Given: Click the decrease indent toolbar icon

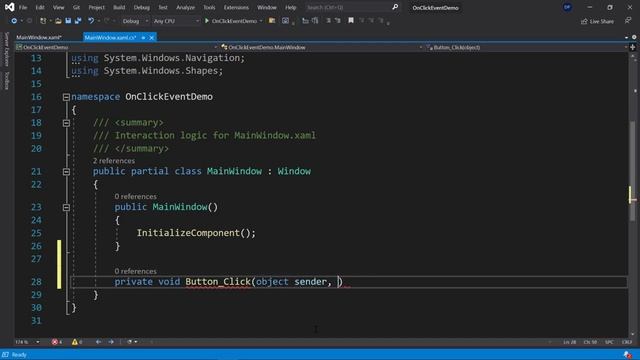Looking at the screenshot, I should tap(305, 21).
